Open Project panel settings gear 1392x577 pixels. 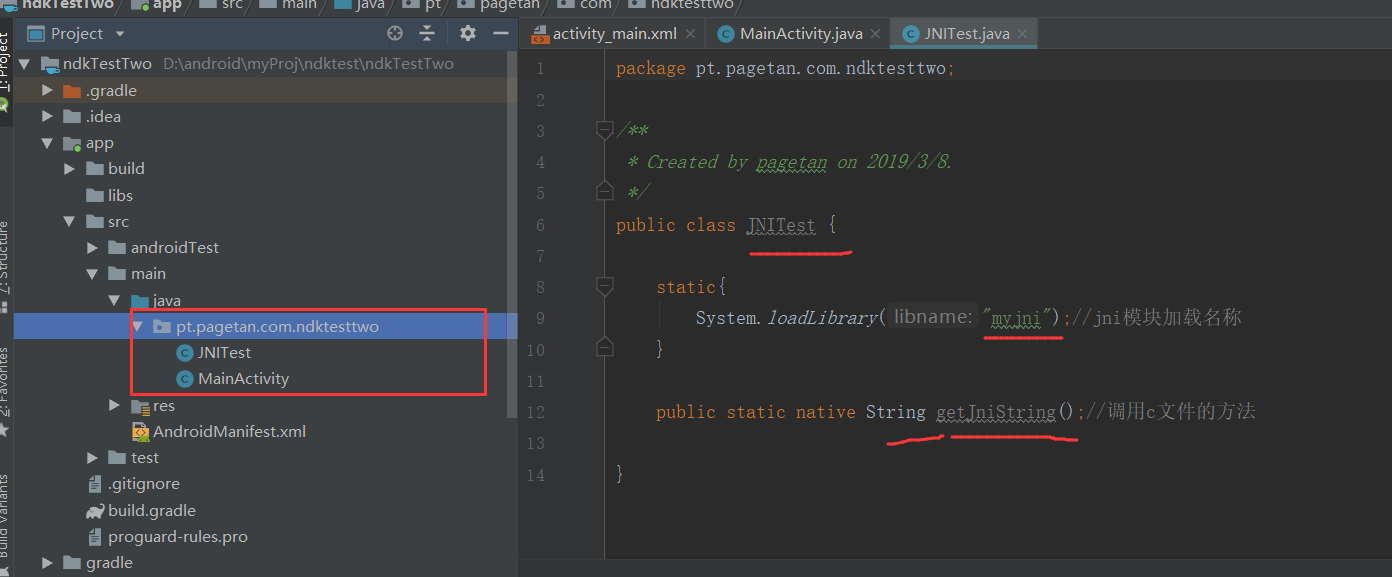(x=467, y=33)
